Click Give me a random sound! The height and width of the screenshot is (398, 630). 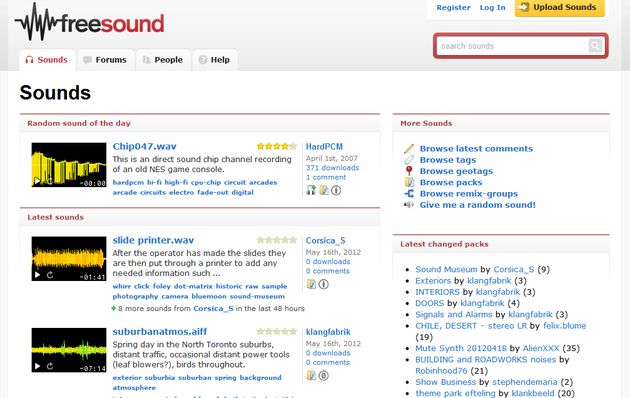tap(477, 205)
